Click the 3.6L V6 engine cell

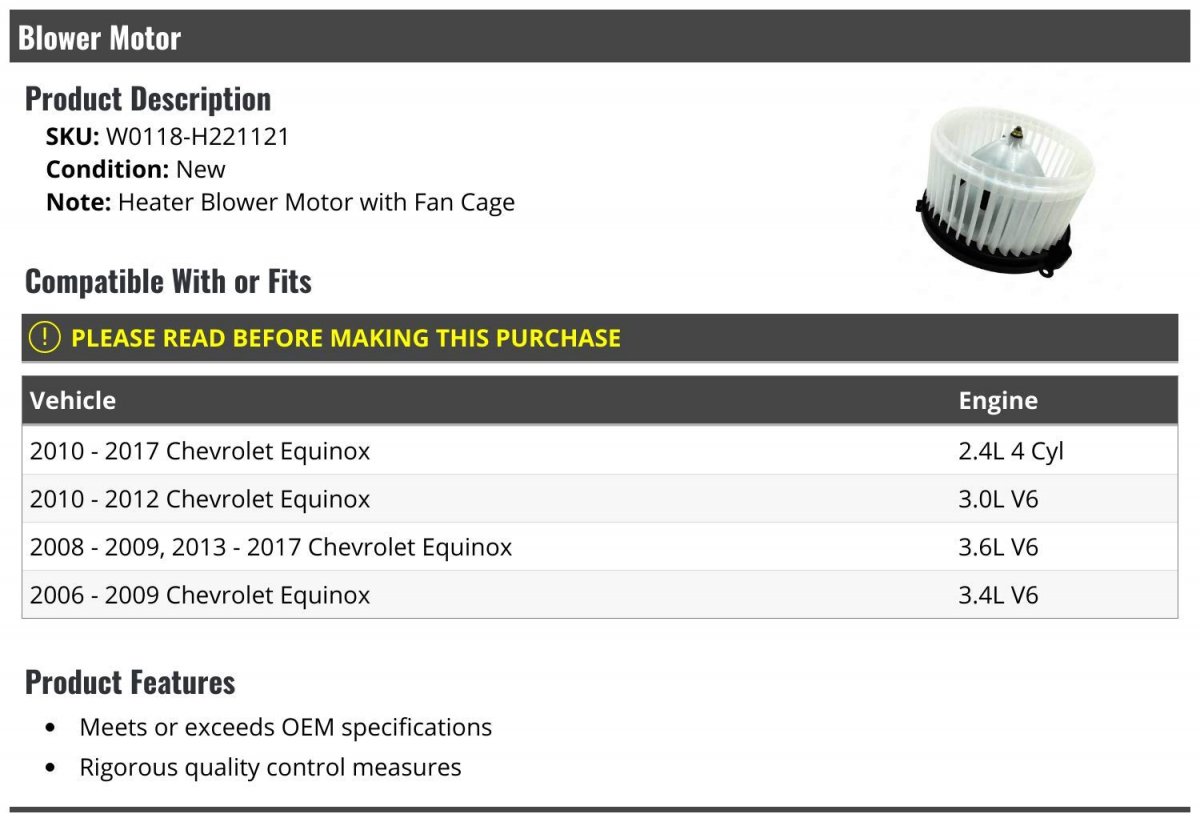(x=998, y=547)
